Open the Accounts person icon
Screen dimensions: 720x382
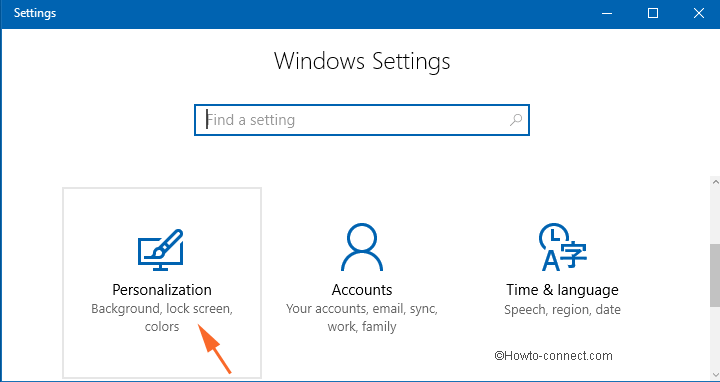click(362, 247)
